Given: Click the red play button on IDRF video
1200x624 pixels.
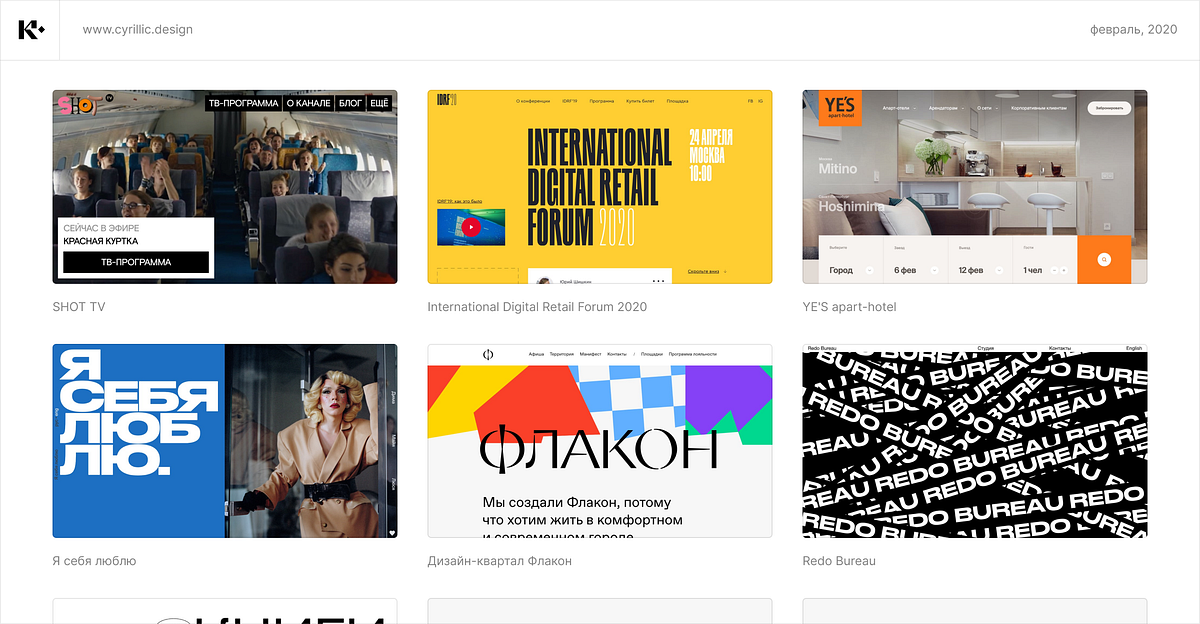Looking at the screenshot, I should pos(471,227).
